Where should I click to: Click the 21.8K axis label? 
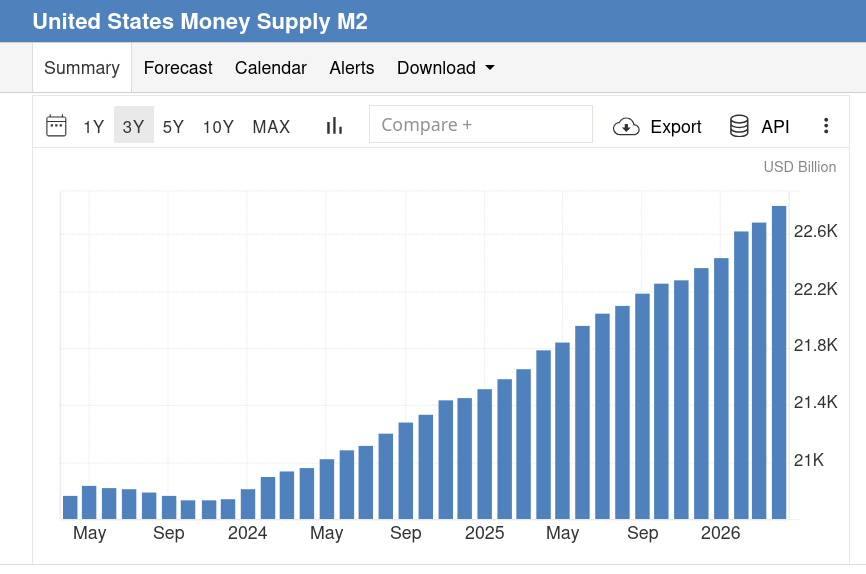coord(815,345)
